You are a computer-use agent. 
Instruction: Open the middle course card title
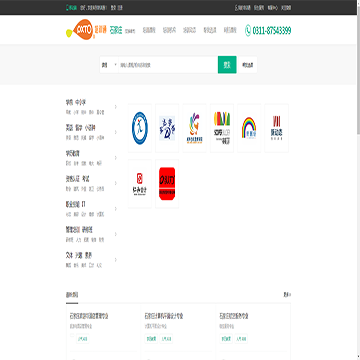(x=164, y=316)
